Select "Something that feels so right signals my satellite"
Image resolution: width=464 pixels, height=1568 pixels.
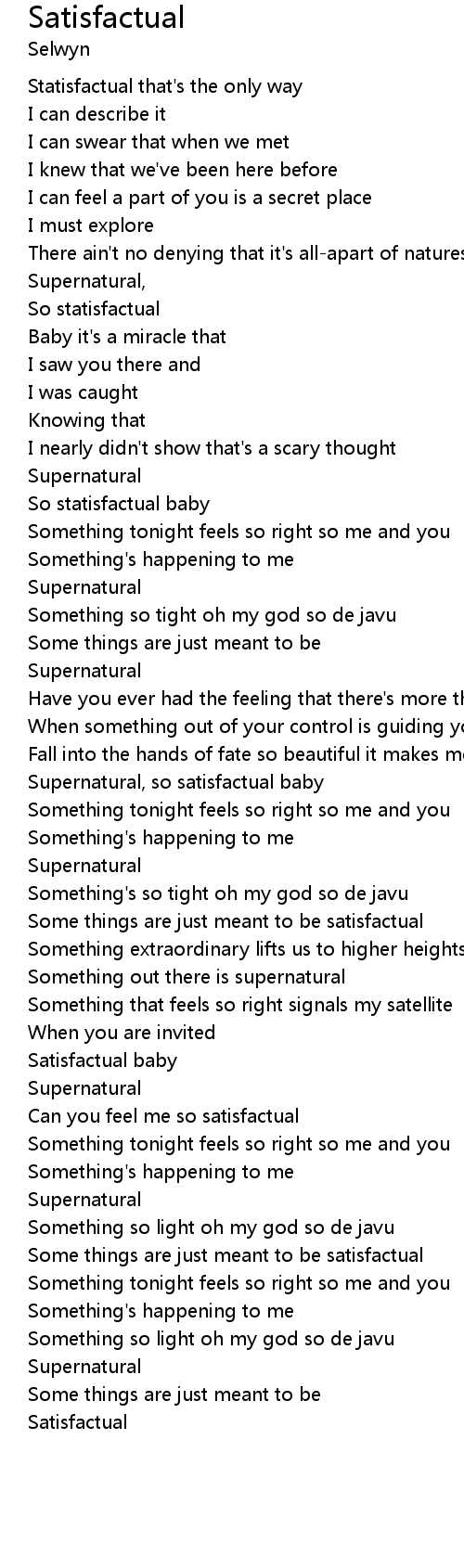coord(240,1005)
